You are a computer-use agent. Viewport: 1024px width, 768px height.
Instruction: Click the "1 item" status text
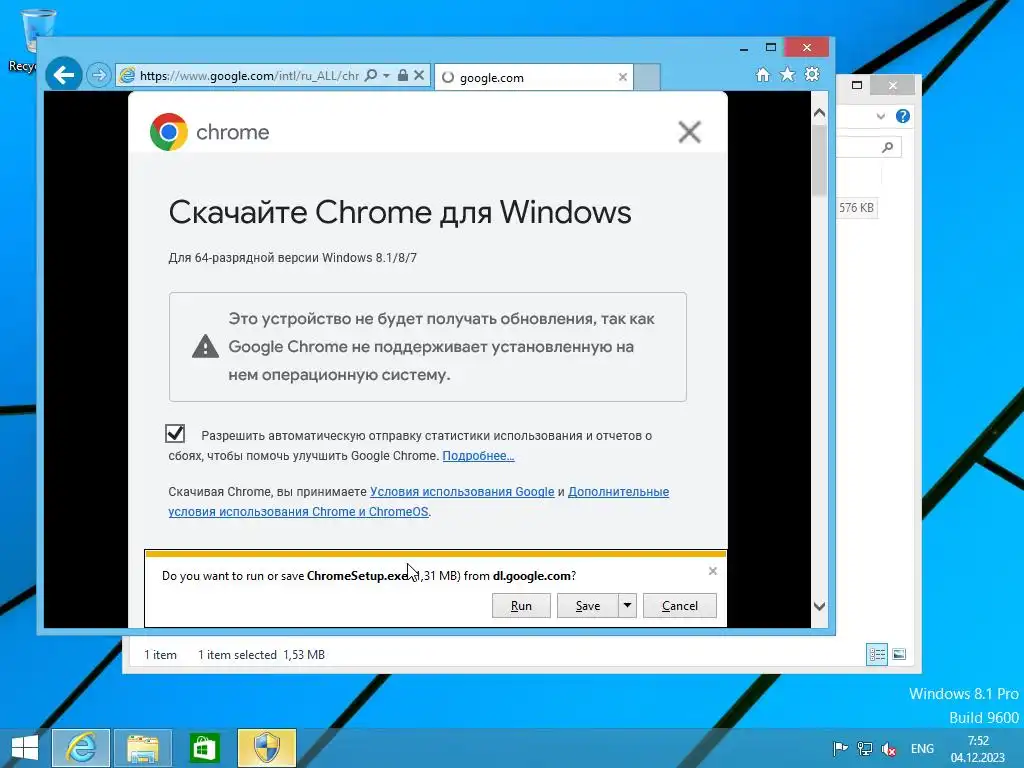point(161,654)
